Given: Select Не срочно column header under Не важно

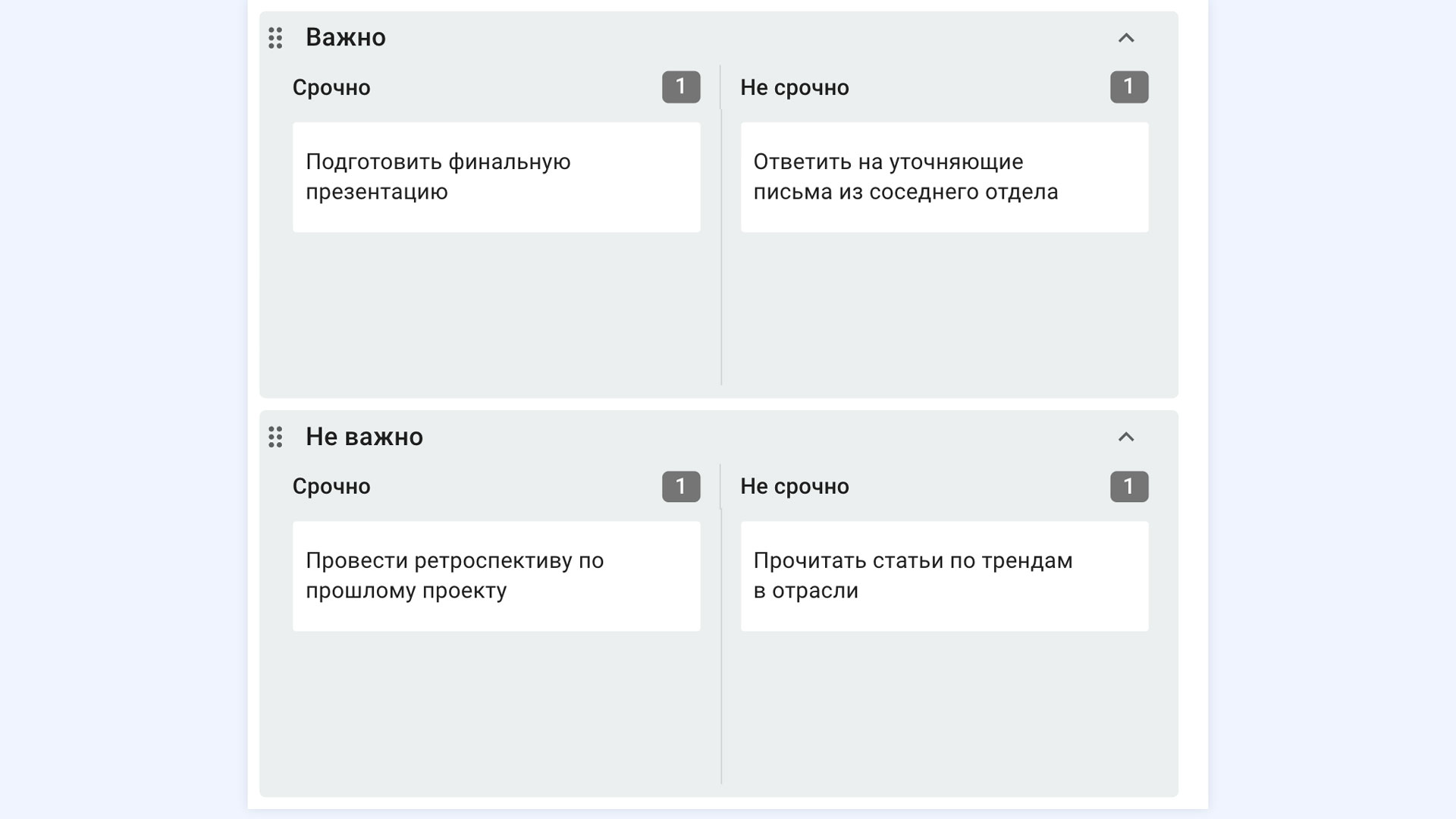Looking at the screenshot, I should [795, 487].
